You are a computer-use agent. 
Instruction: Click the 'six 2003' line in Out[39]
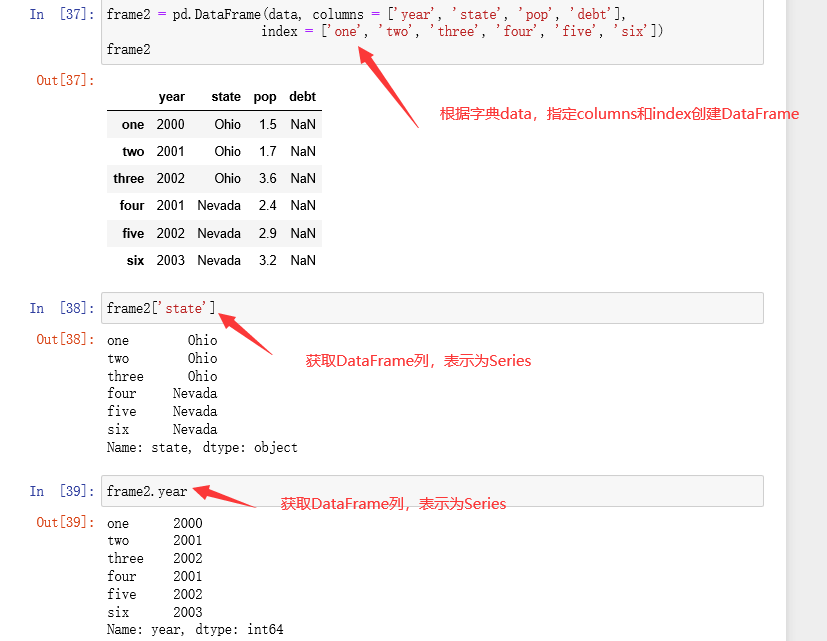(x=155, y=612)
